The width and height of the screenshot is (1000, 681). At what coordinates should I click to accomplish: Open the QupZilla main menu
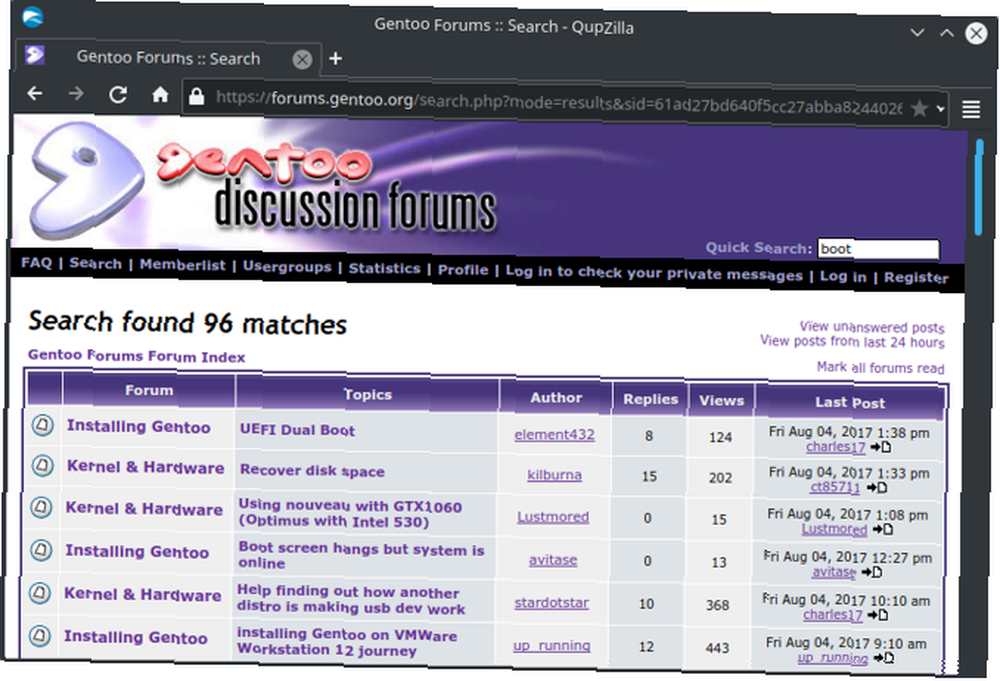pyautogui.click(x=971, y=109)
